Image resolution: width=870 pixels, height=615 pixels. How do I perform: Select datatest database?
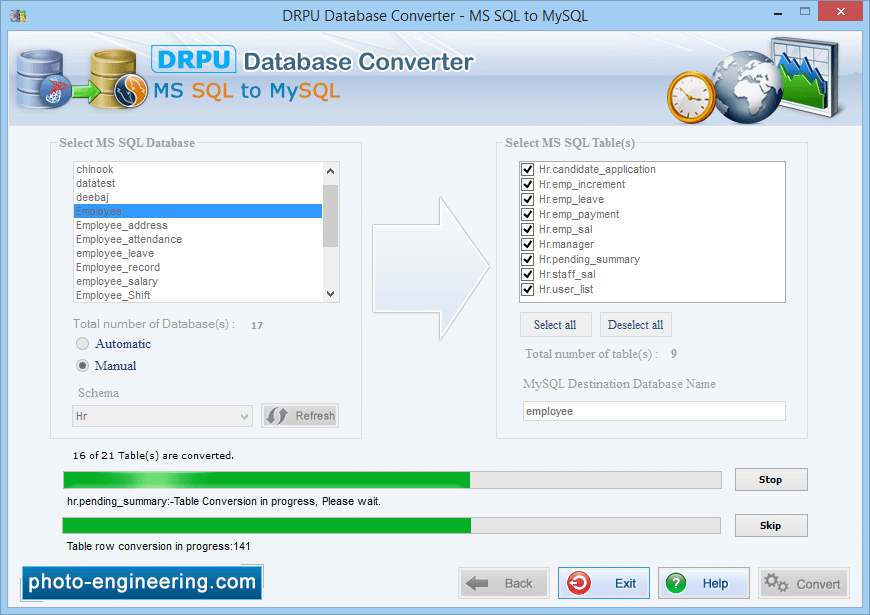(x=198, y=183)
